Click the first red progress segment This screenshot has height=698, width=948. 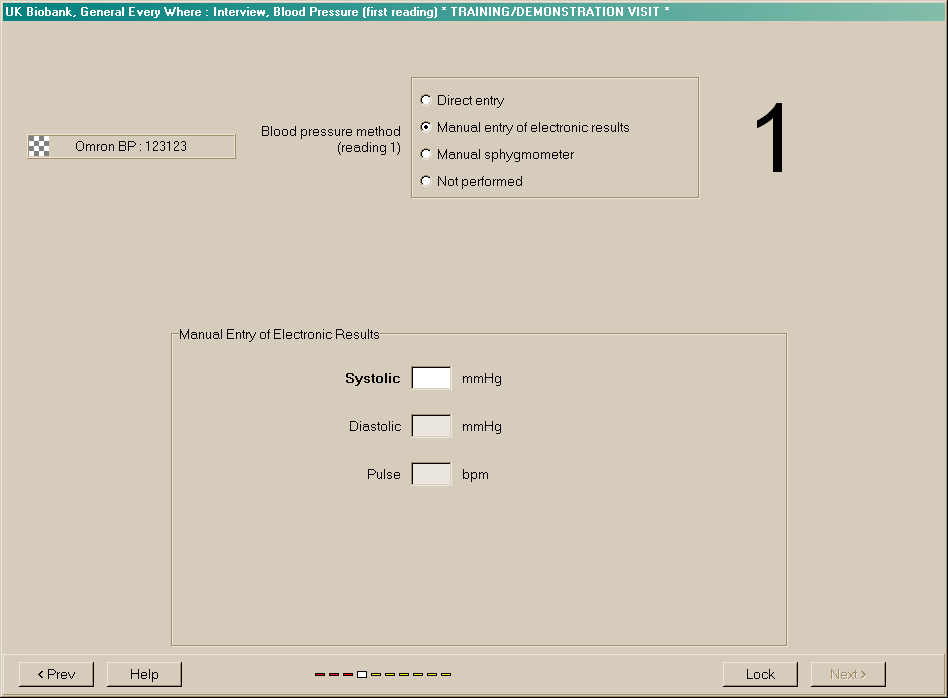tap(320, 674)
